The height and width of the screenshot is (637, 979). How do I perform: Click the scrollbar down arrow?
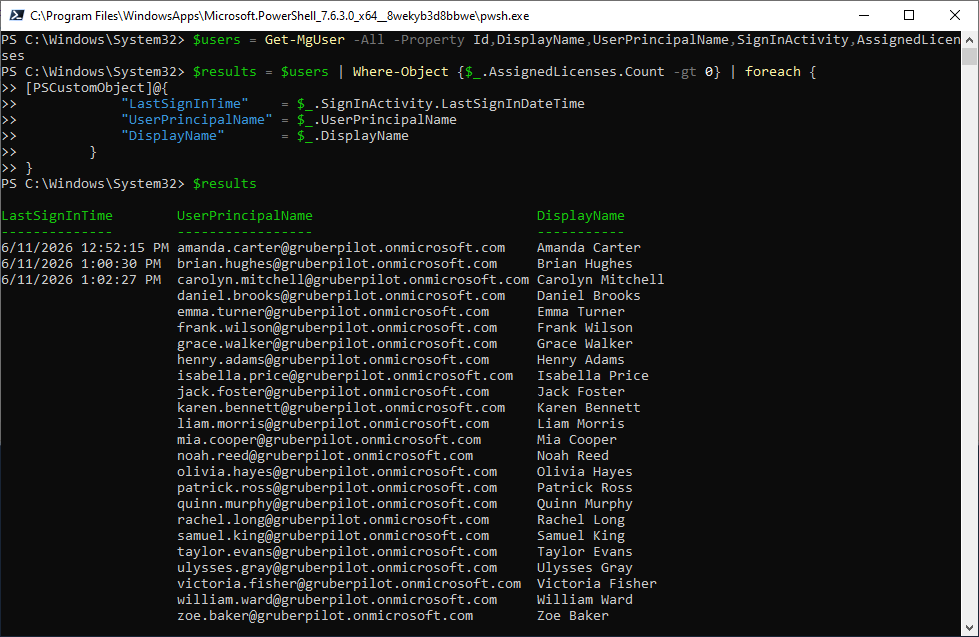[969, 628]
